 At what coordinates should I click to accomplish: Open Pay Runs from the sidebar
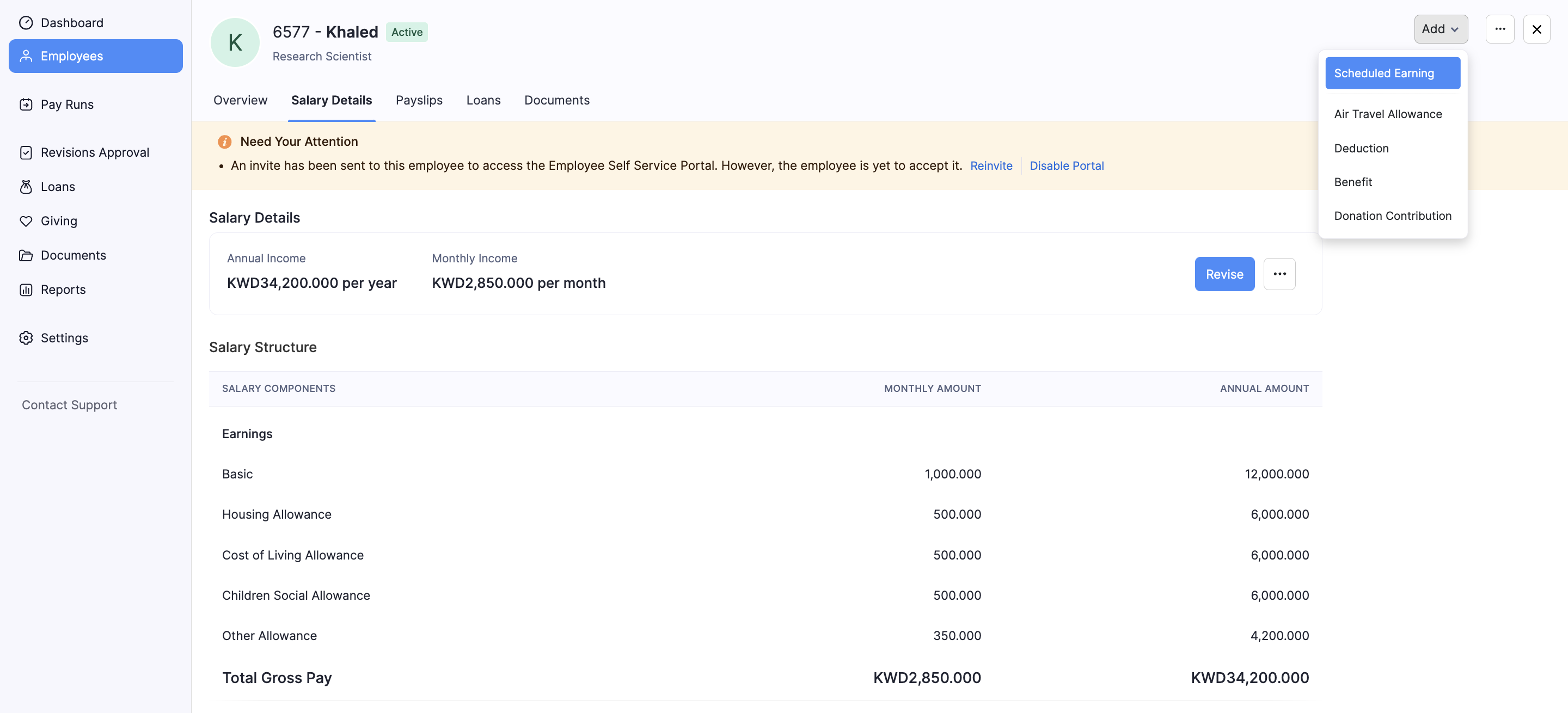67,103
